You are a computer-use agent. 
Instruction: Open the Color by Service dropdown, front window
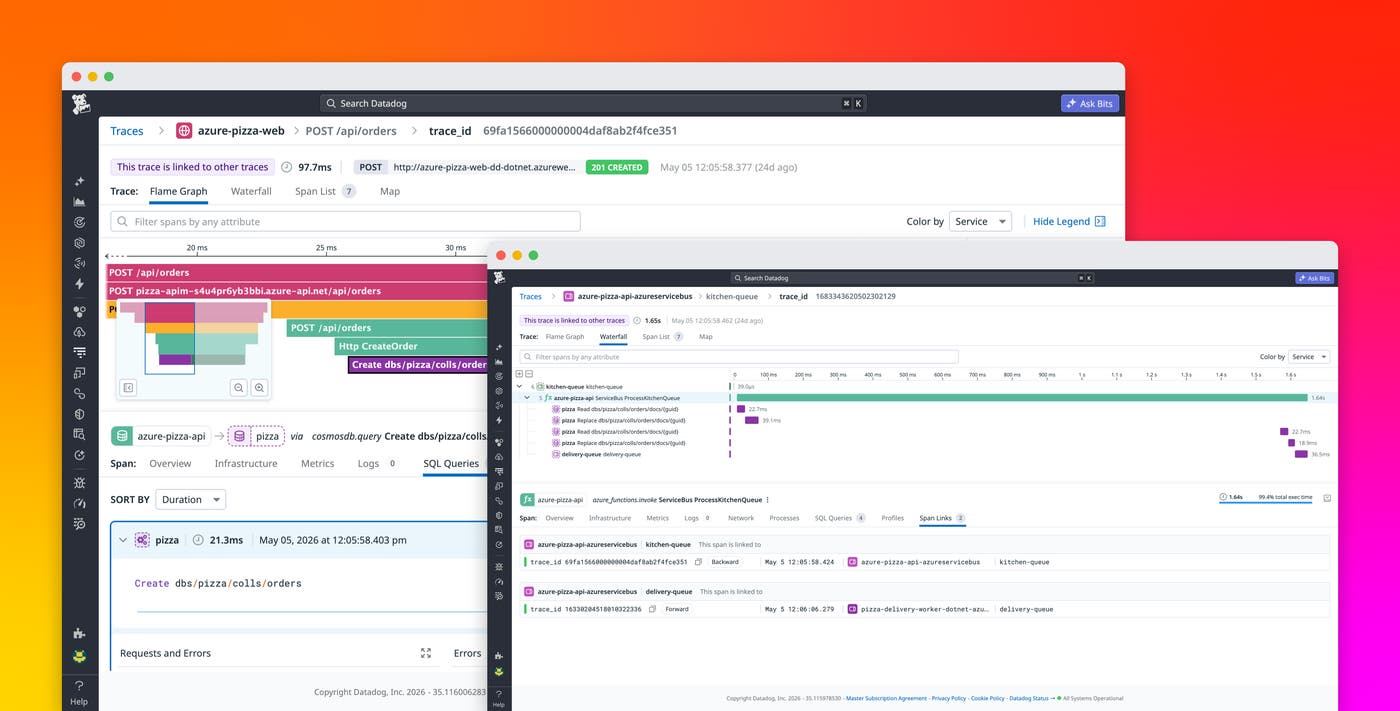(1309, 357)
